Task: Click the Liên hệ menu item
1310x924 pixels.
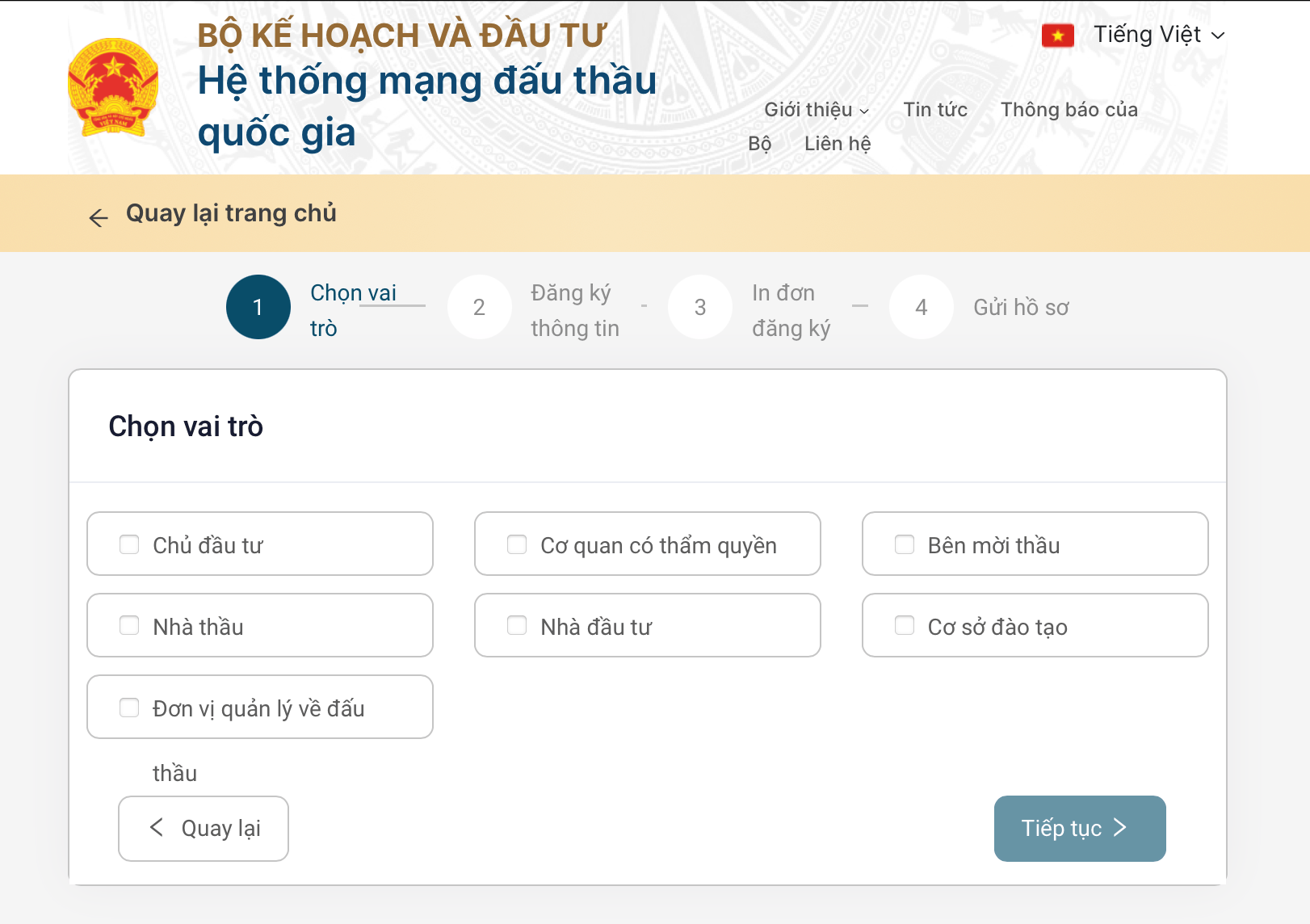Action: tap(838, 143)
